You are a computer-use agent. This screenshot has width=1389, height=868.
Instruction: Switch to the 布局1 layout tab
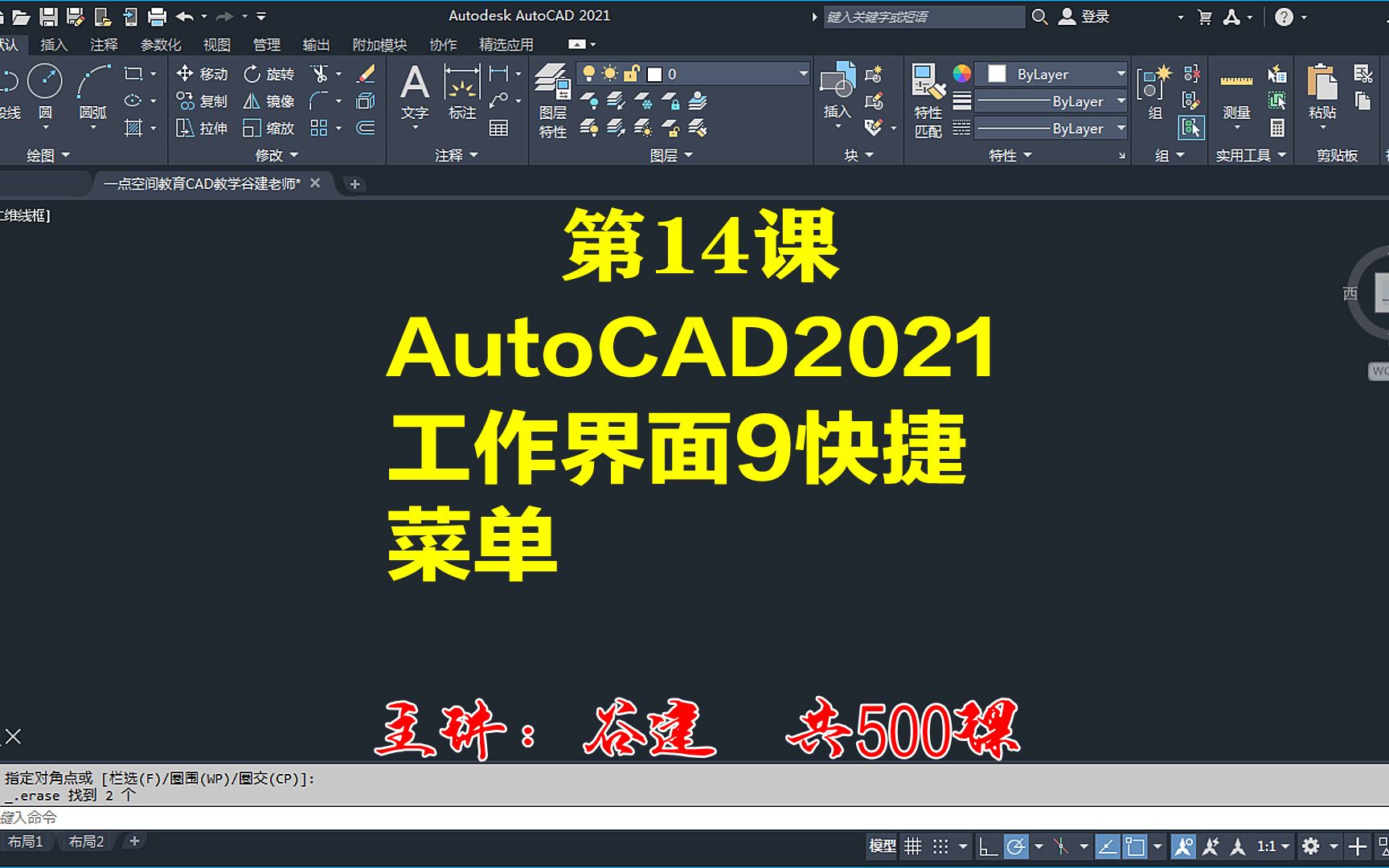(x=25, y=841)
